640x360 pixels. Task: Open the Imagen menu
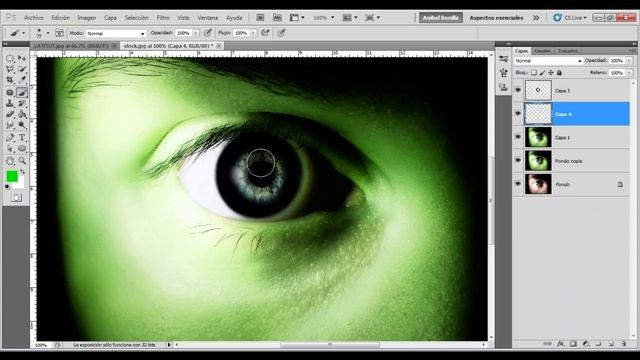[x=87, y=18]
